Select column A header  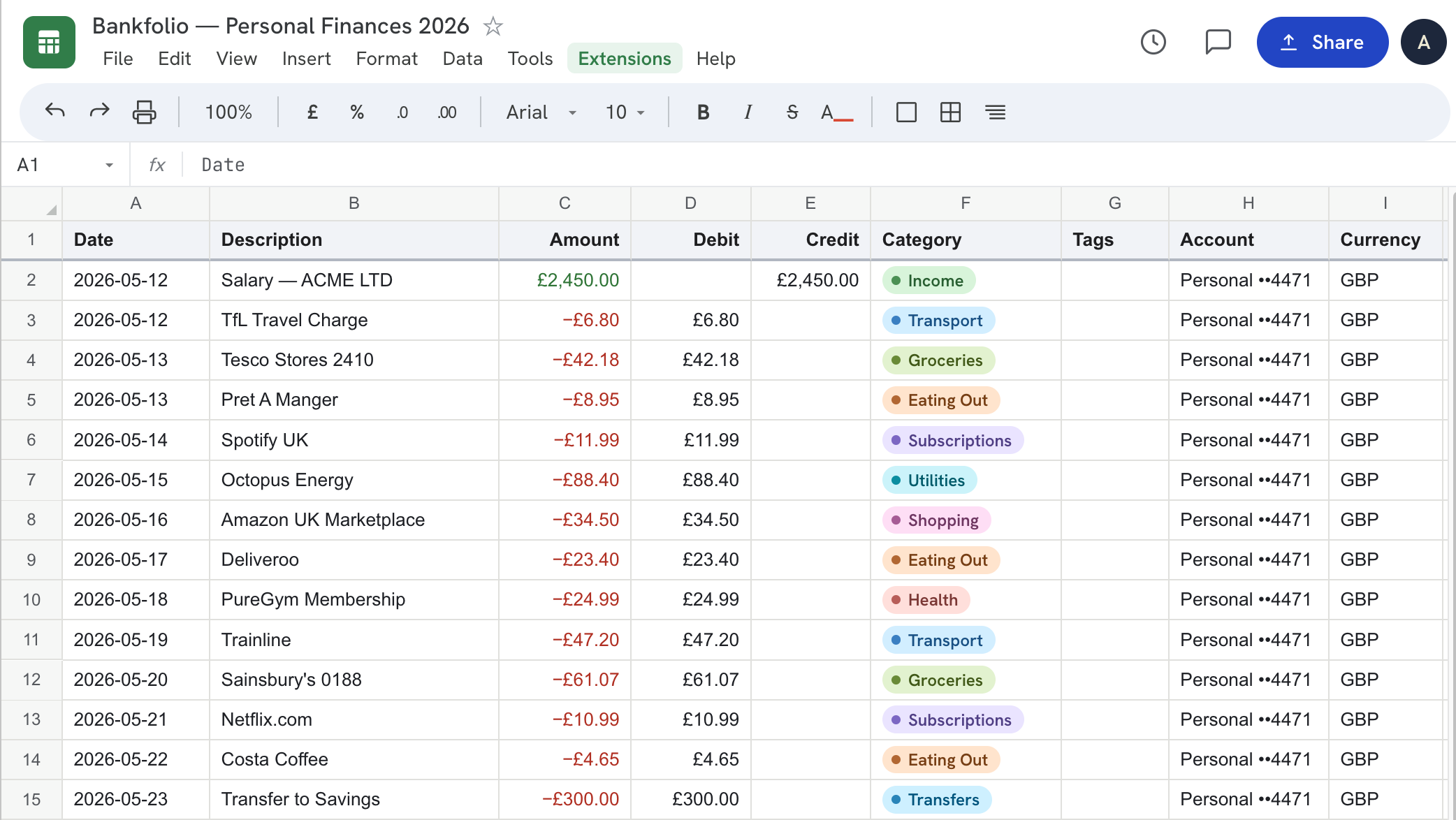click(136, 203)
